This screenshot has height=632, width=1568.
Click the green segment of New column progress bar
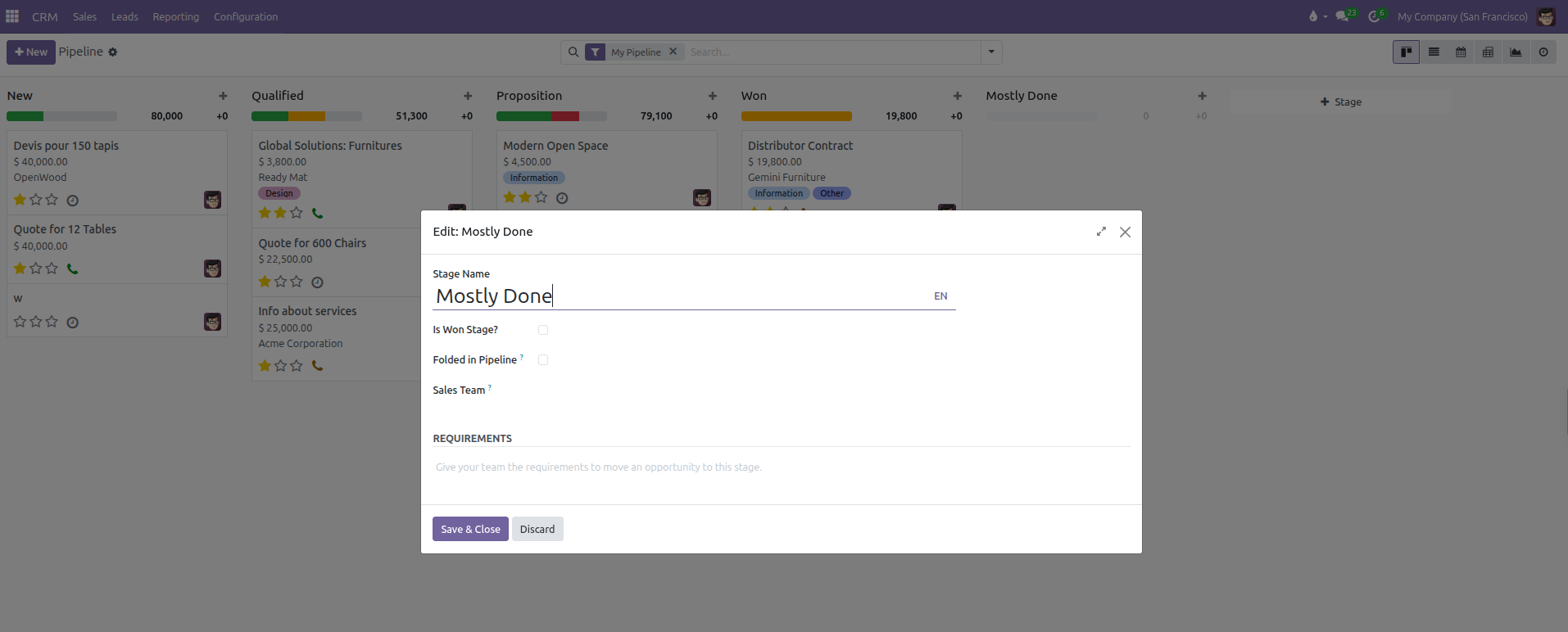point(25,116)
